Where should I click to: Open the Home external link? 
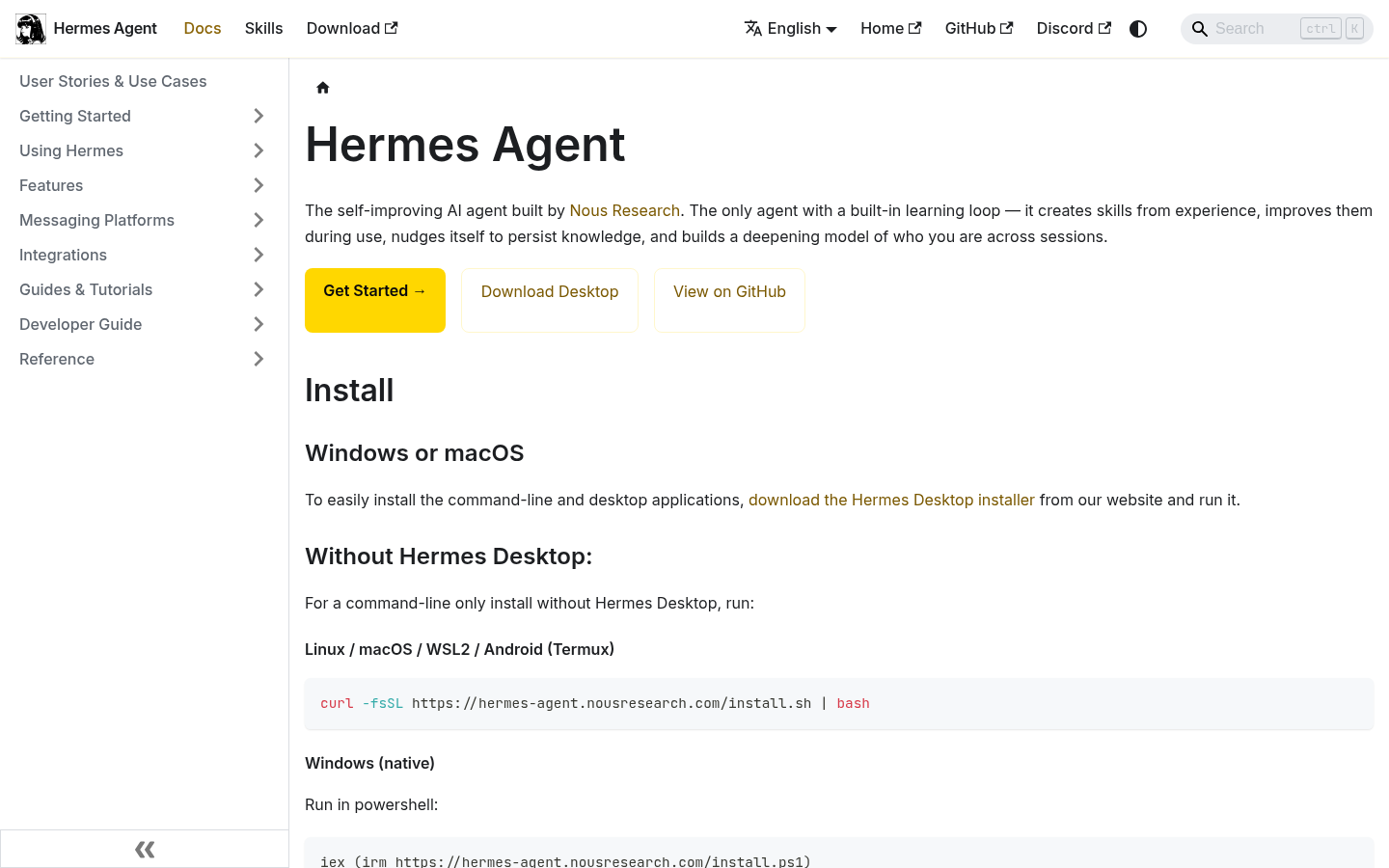coord(890,29)
